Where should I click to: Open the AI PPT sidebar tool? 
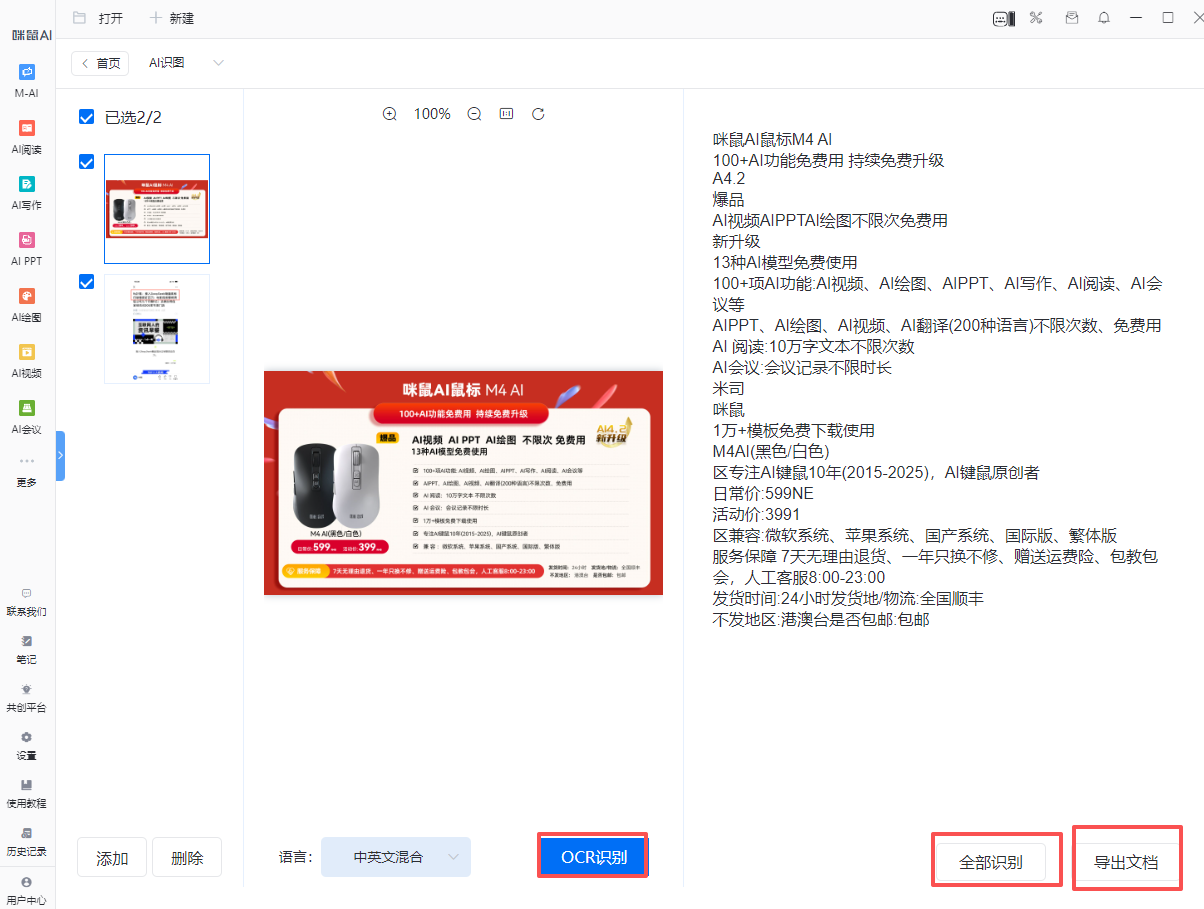point(27,248)
